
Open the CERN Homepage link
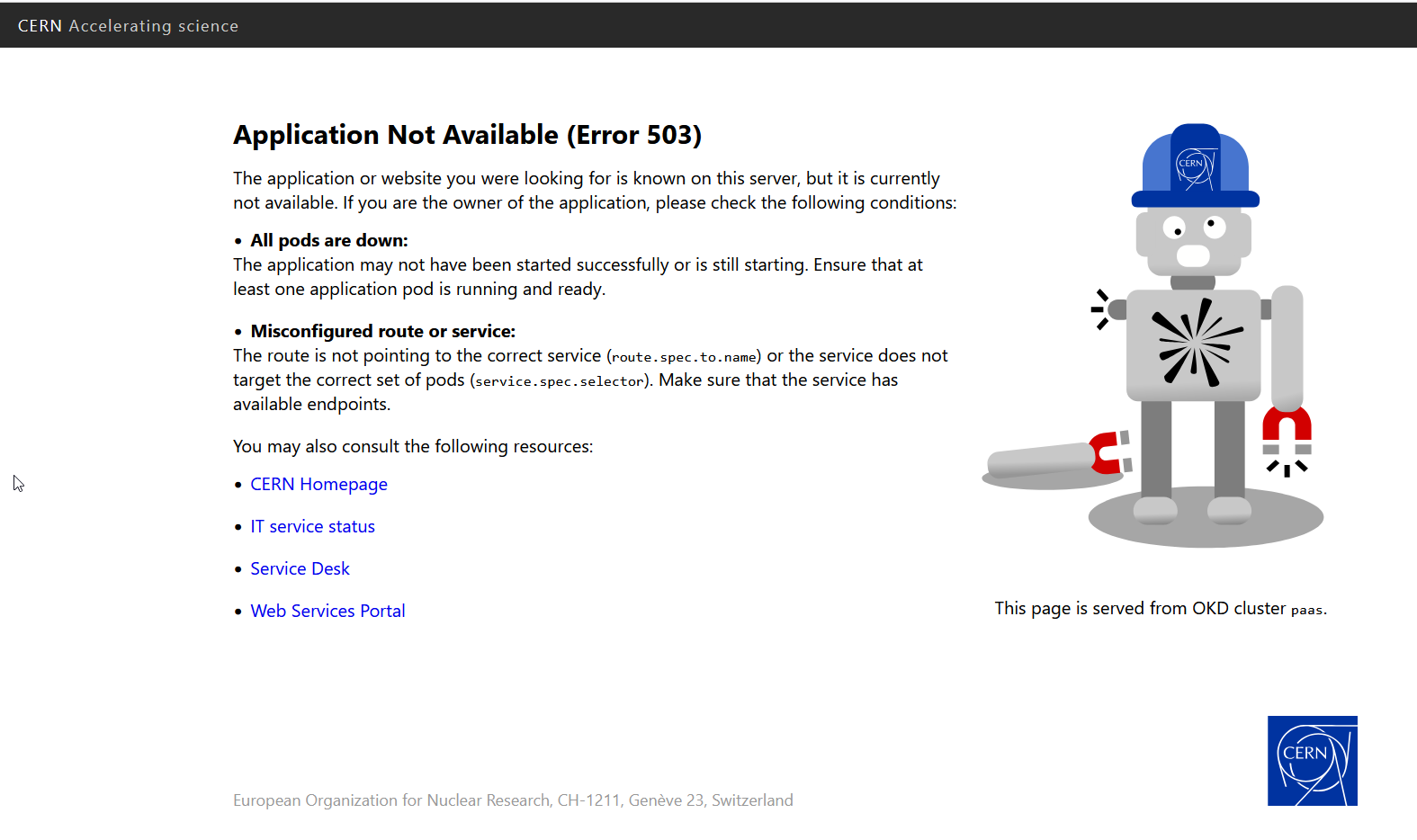click(318, 484)
